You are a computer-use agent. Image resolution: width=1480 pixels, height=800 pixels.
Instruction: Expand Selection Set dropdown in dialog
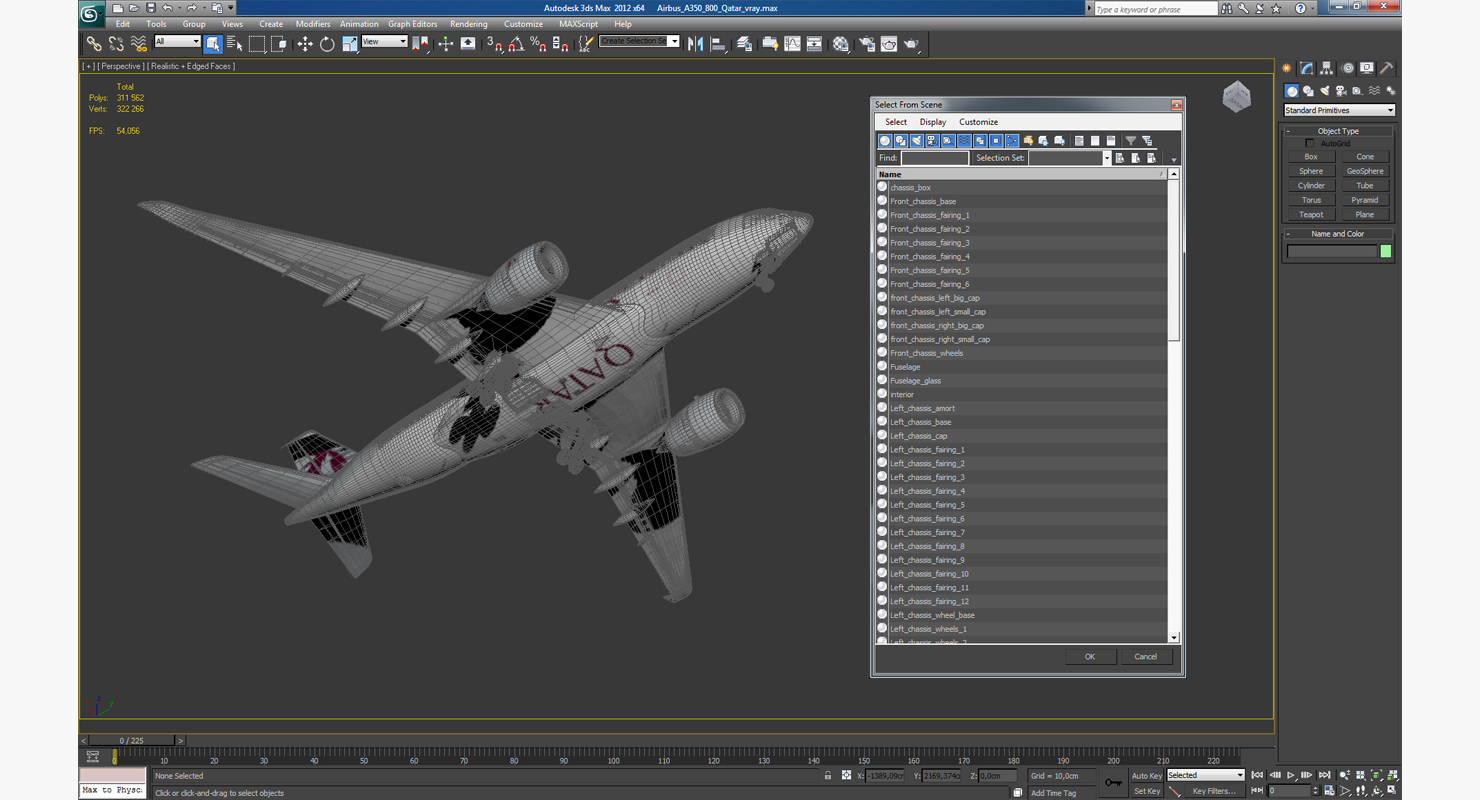point(1106,158)
